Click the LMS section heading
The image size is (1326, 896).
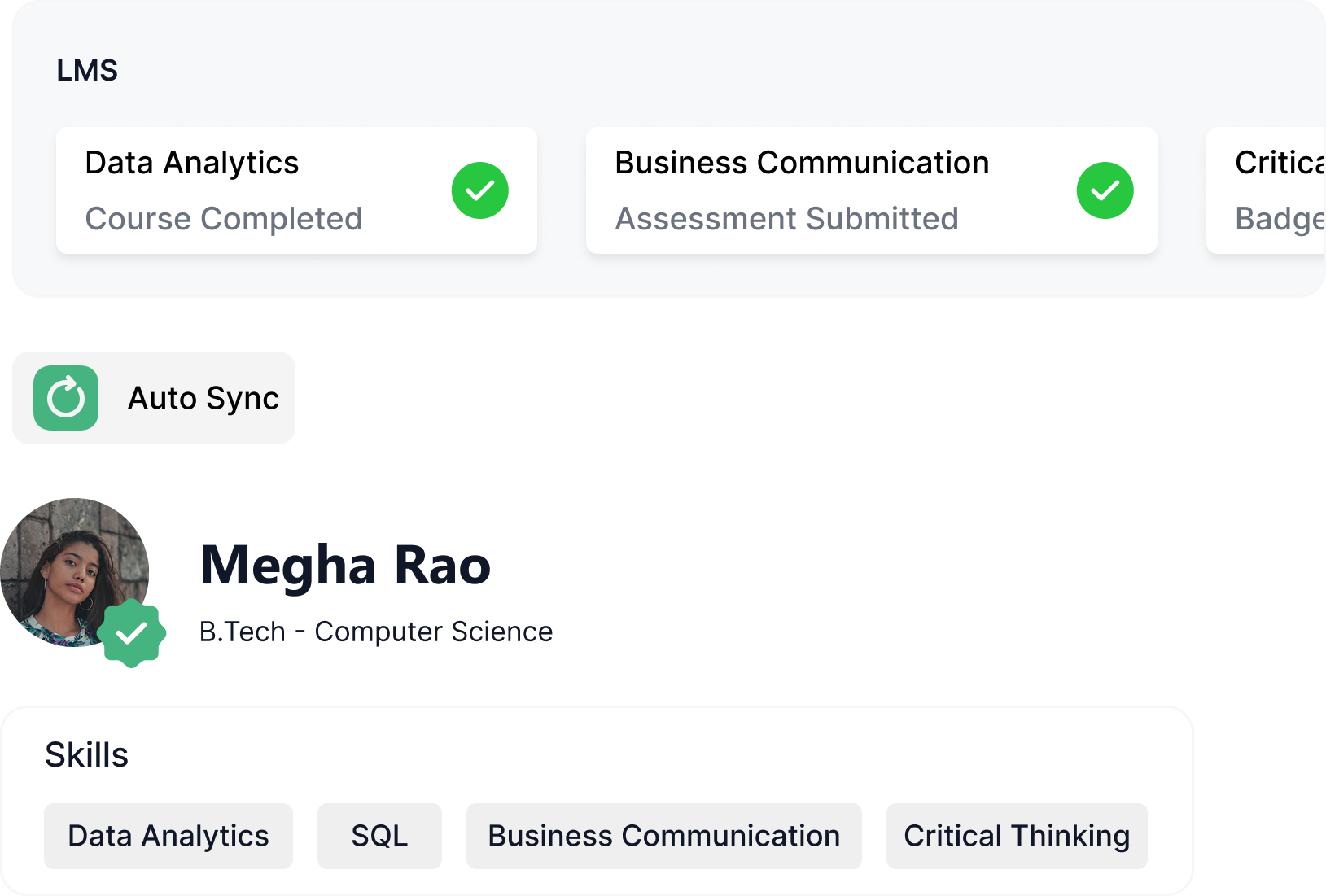tap(87, 71)
